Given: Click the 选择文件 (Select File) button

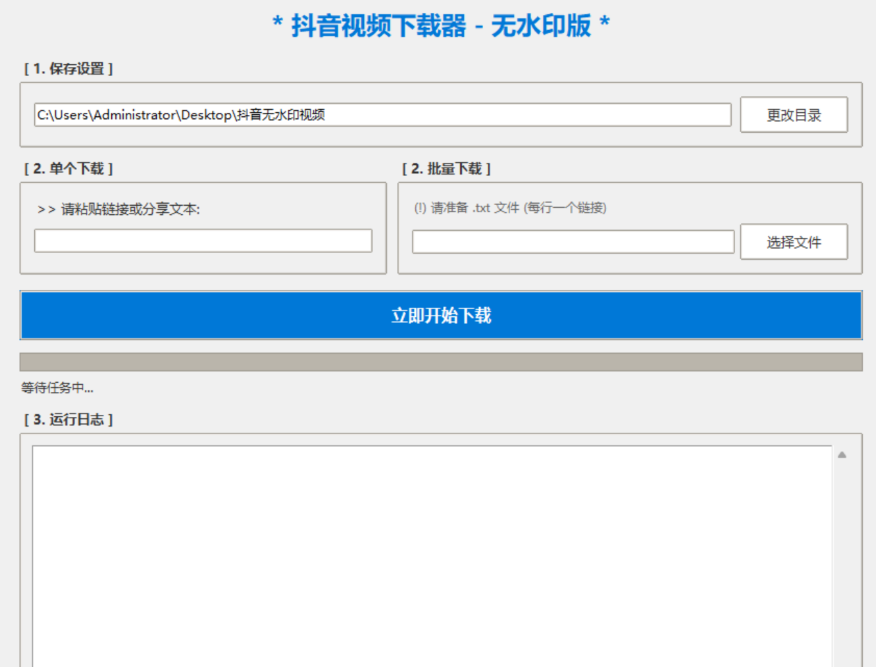Looking at the screenshot, I should [x=794, y=241].
